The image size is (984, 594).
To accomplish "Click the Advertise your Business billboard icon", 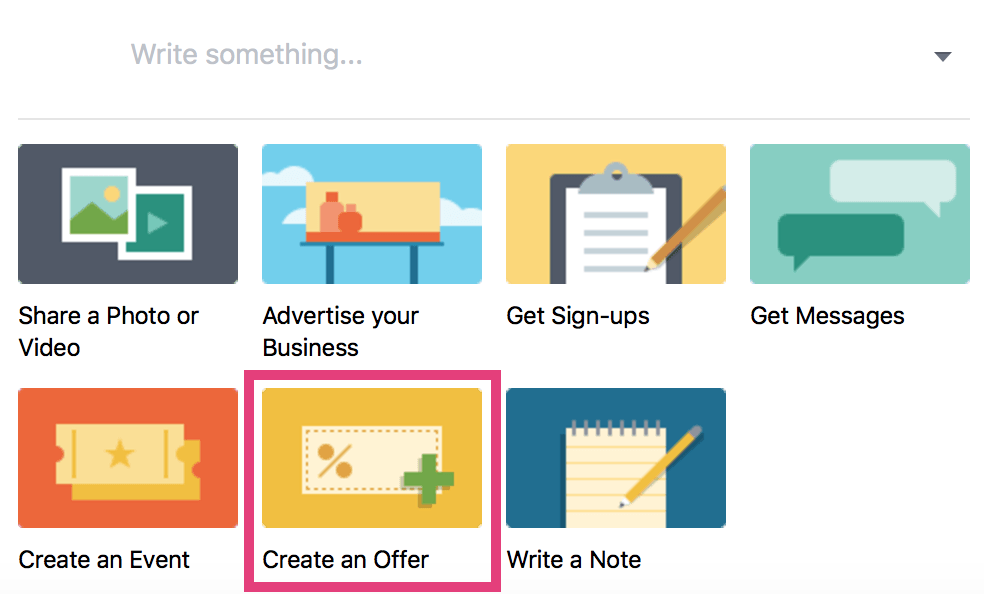I will pyautogui.click(x=372, y=214).
